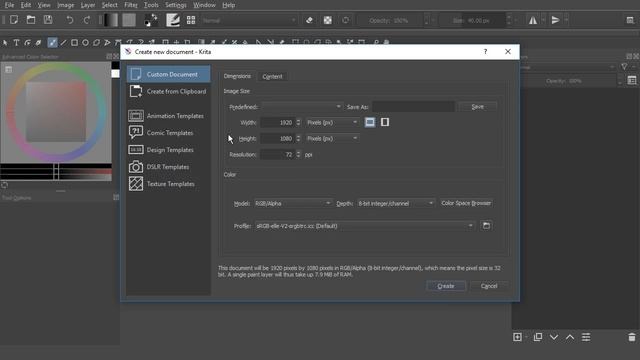The image size is (640, 360).
Task: Open the Color Space Browser
Action: pos(466,203)
